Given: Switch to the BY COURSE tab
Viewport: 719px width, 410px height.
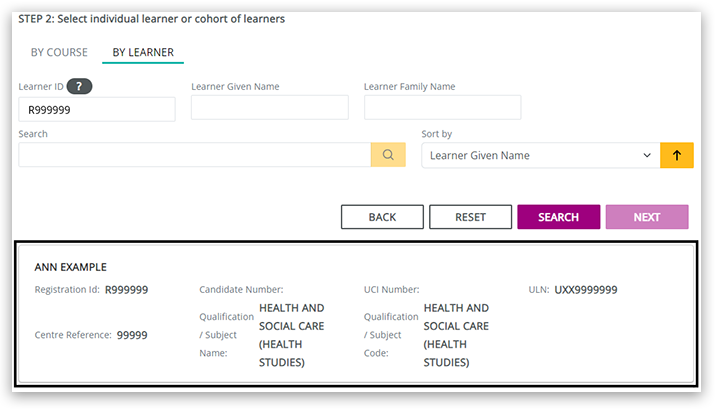Looking at the screenshot, I should click(x=59, y=52).
